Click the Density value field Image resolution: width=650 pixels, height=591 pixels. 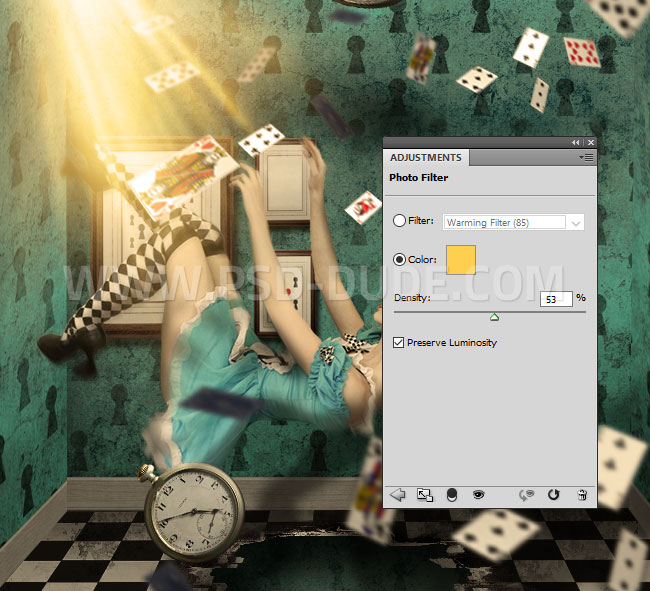556,299
